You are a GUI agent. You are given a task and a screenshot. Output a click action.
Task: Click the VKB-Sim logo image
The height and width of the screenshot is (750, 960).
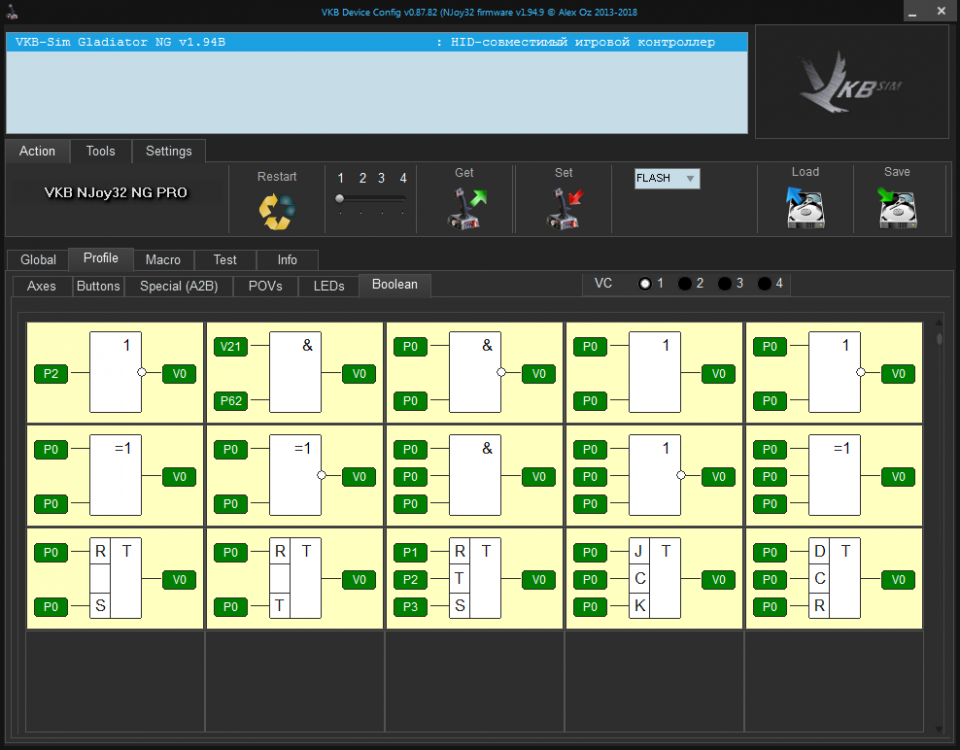(851, 83)
